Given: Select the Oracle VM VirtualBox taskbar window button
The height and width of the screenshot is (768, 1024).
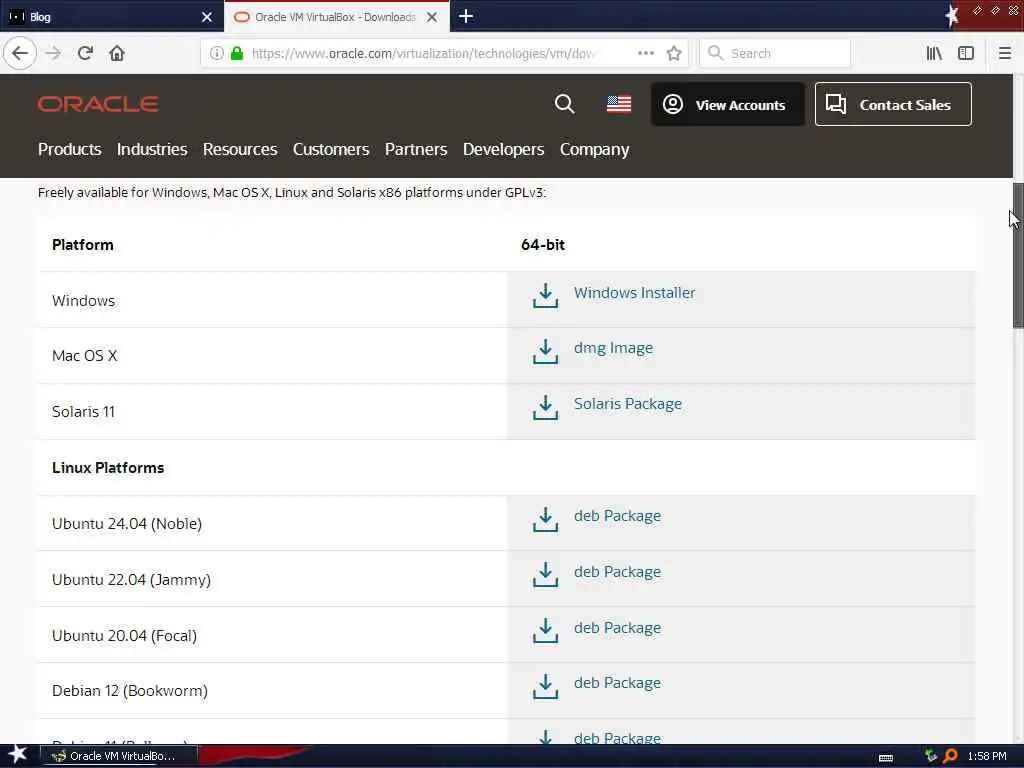Looking at the screenshot, I should 119,756.
